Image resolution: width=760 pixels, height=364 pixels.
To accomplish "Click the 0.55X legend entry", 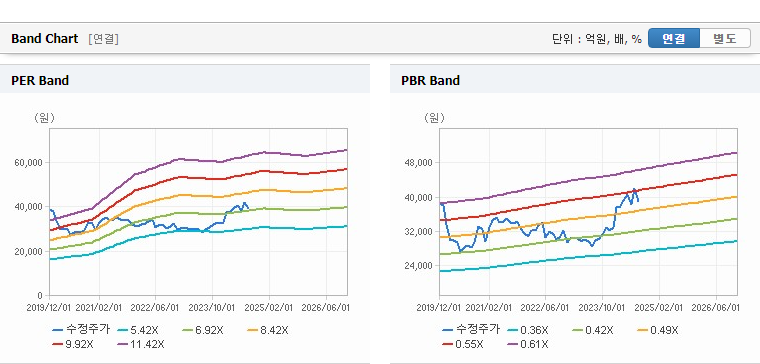I will [462, 344].
